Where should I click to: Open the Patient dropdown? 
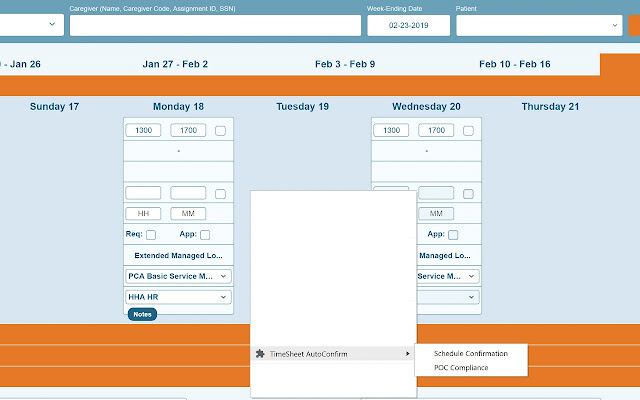pos(539,25)
